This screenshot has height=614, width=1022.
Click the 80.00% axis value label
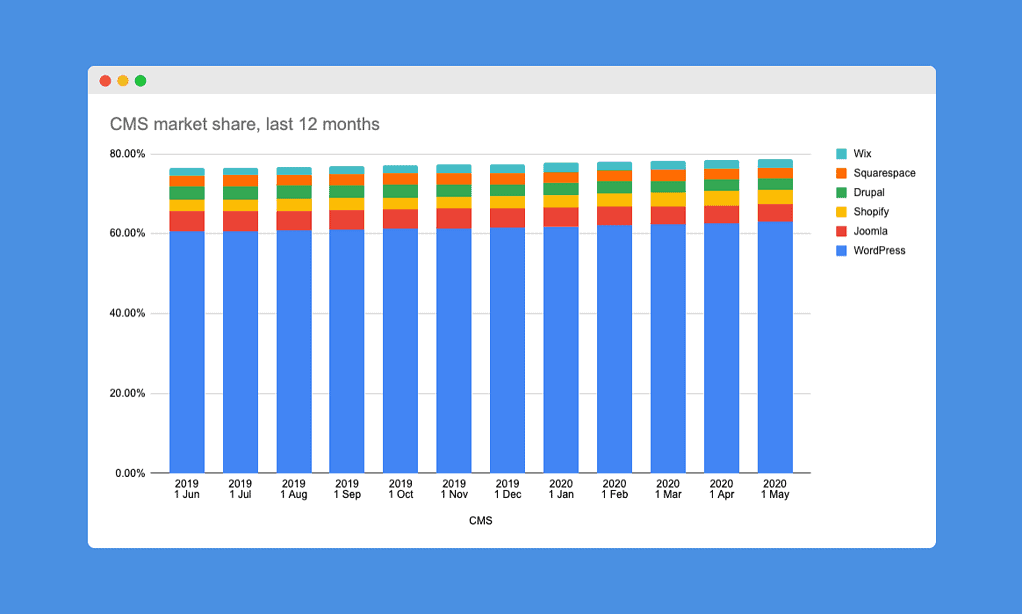click(x=128, y=154)
